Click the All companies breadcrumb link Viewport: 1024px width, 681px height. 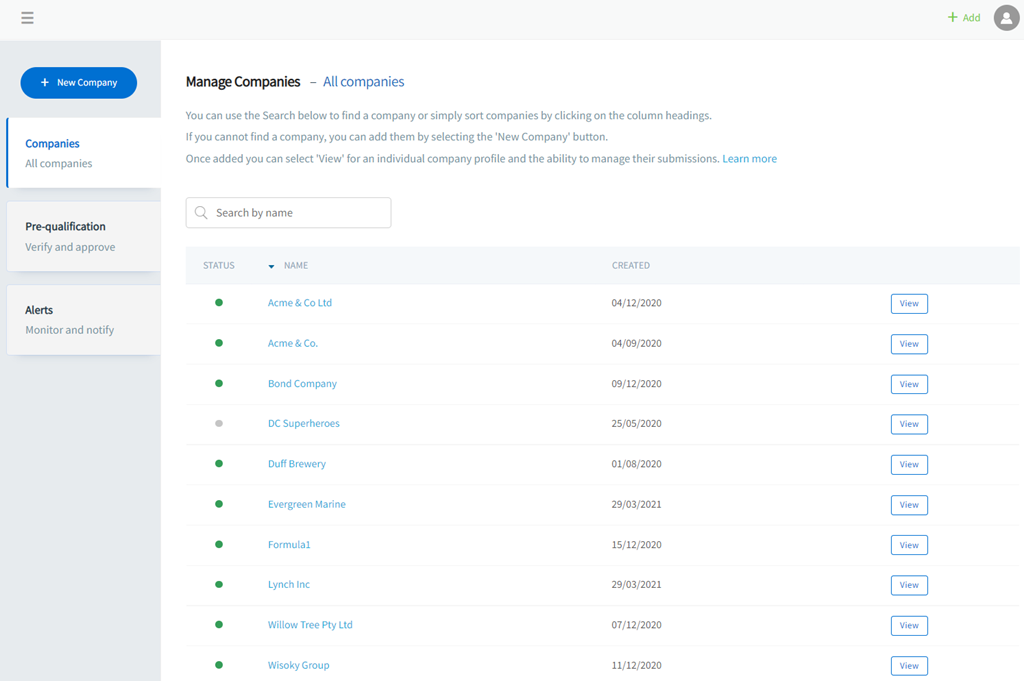pos(363,82)
